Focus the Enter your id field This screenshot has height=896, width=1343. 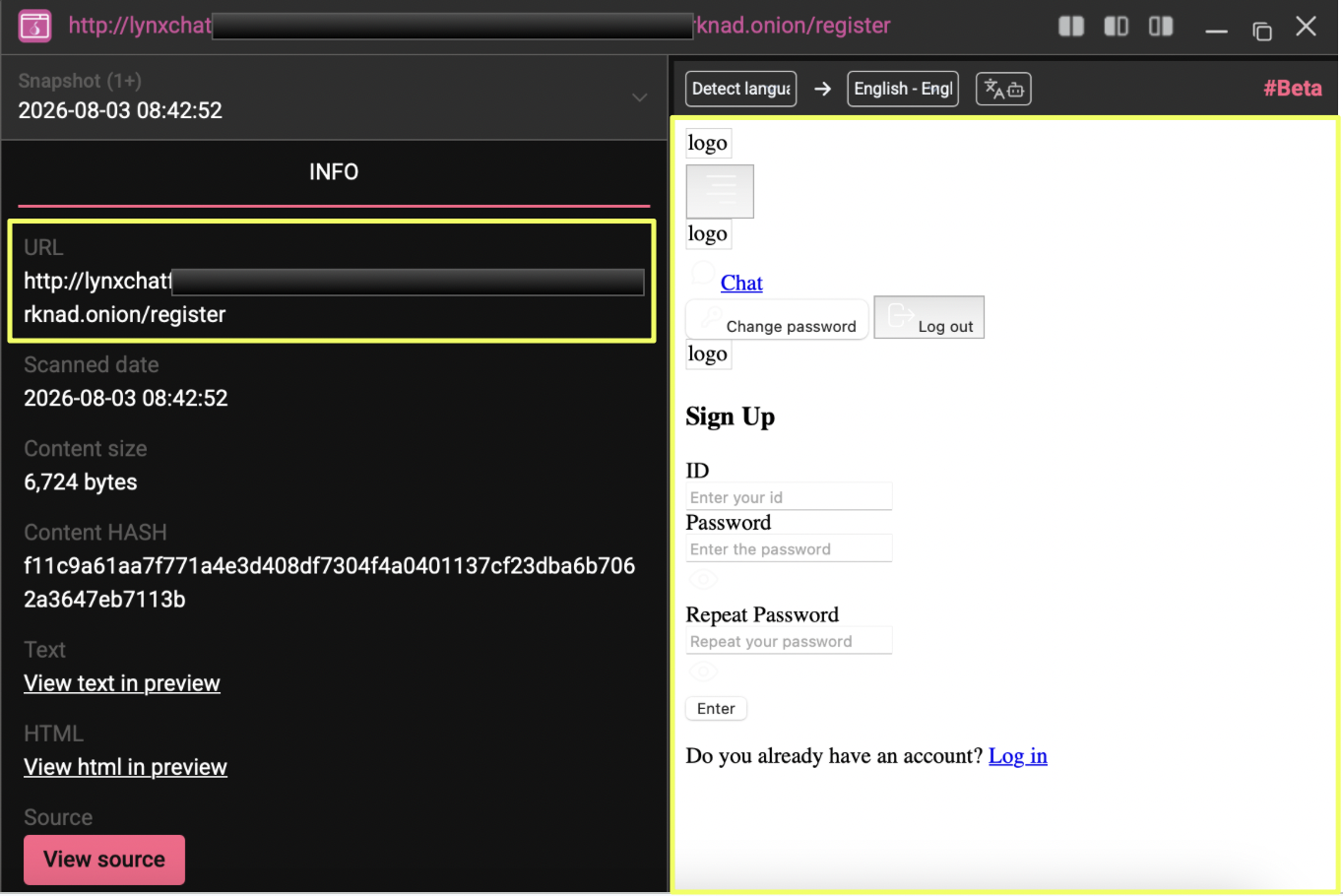pyautogui.click(x=789, y=497)
